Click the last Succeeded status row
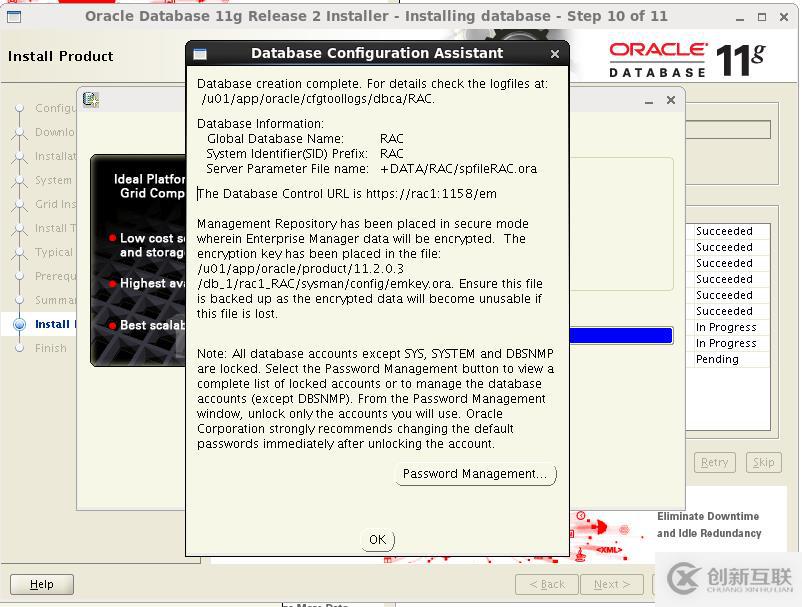802x607 pixels. pyautogui.click(x=724, y=311)
